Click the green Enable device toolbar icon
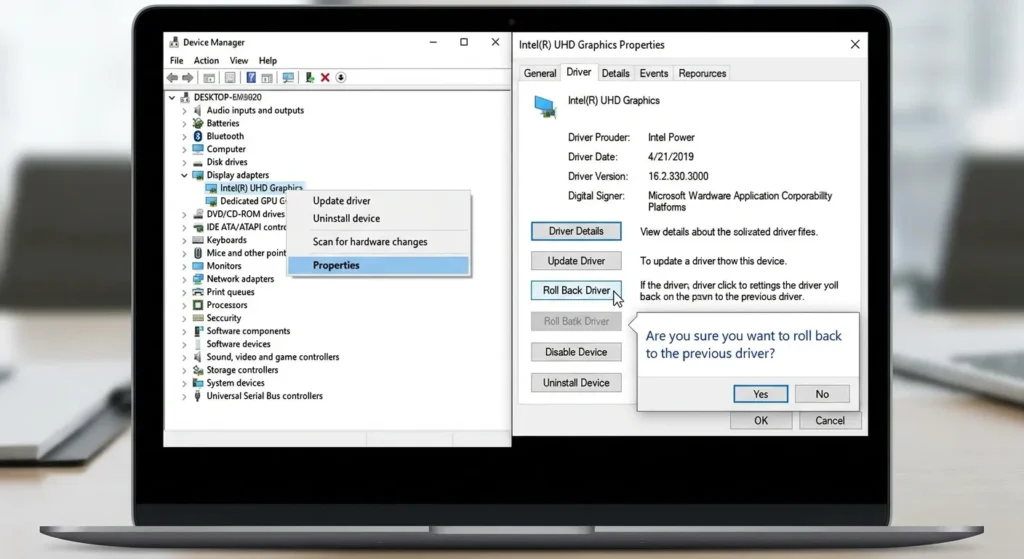The image size is (1024, 559). coord(310,78)
